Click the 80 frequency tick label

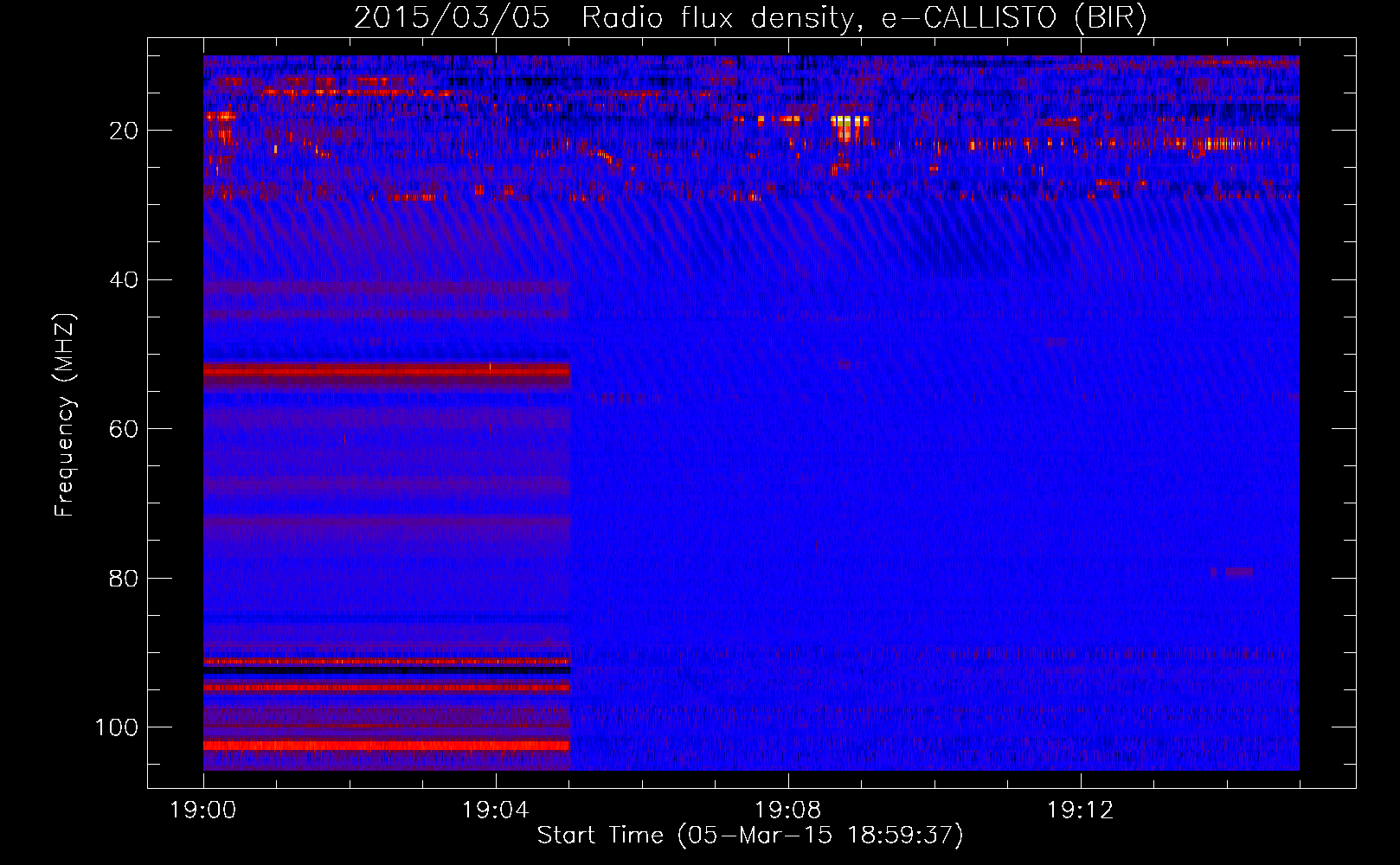pyautogui.click(x=124, y=578)
